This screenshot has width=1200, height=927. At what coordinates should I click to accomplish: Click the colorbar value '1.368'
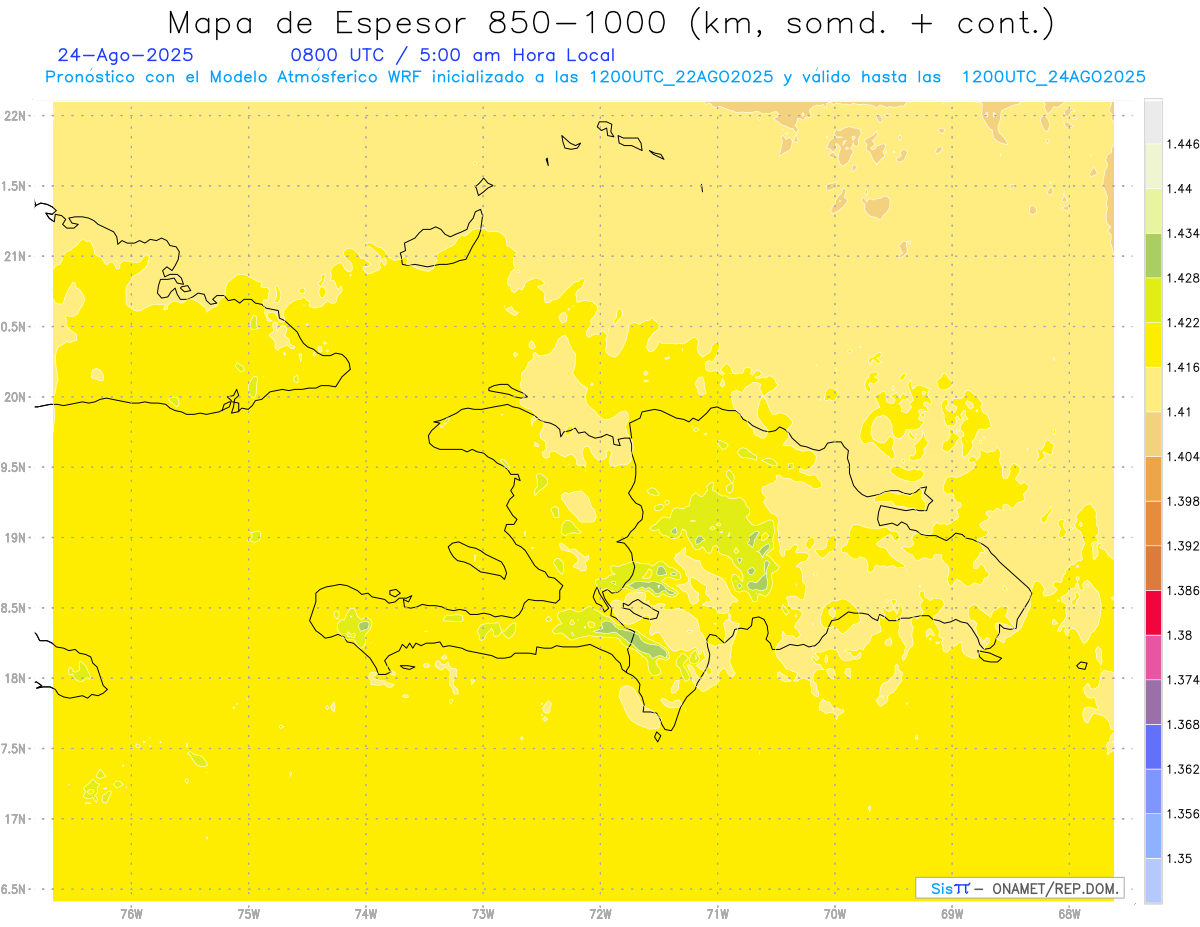point(1183,724)
